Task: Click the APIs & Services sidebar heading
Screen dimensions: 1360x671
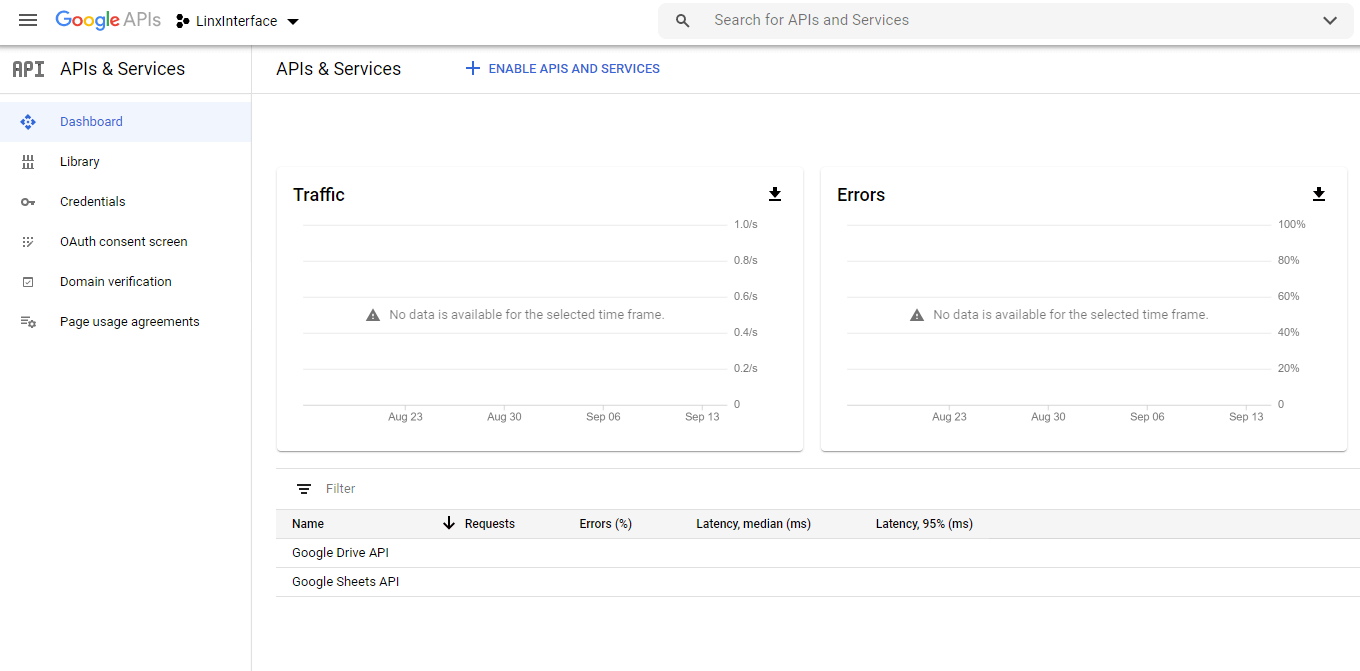Action: [x=123, y=69]
